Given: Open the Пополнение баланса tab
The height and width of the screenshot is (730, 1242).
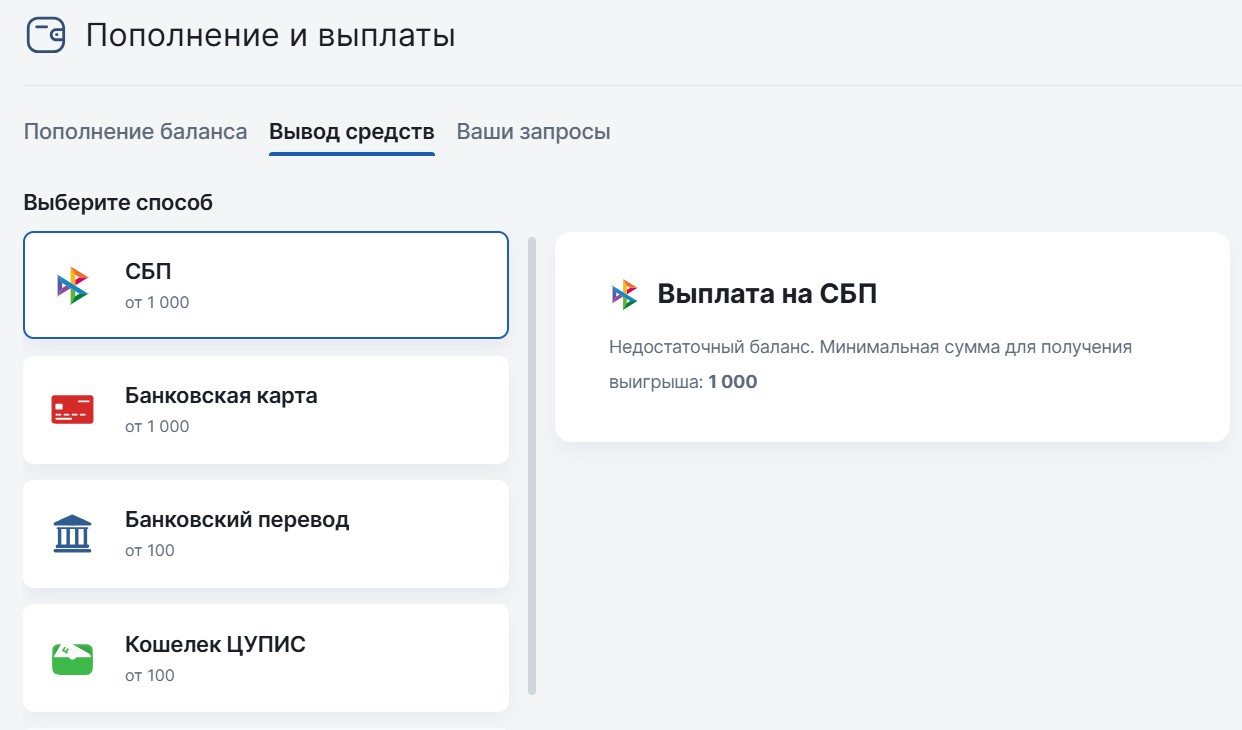Looking at the screenshot, I should point(135,131).
